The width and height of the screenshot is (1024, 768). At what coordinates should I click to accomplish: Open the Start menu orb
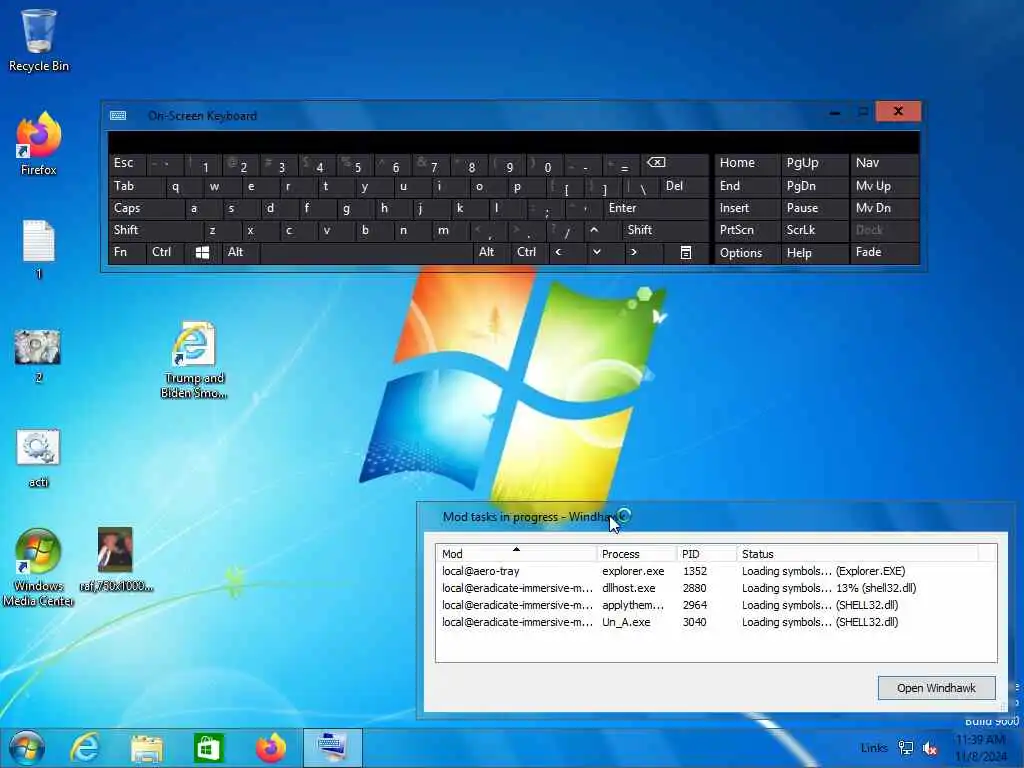(x=27, y=748)
